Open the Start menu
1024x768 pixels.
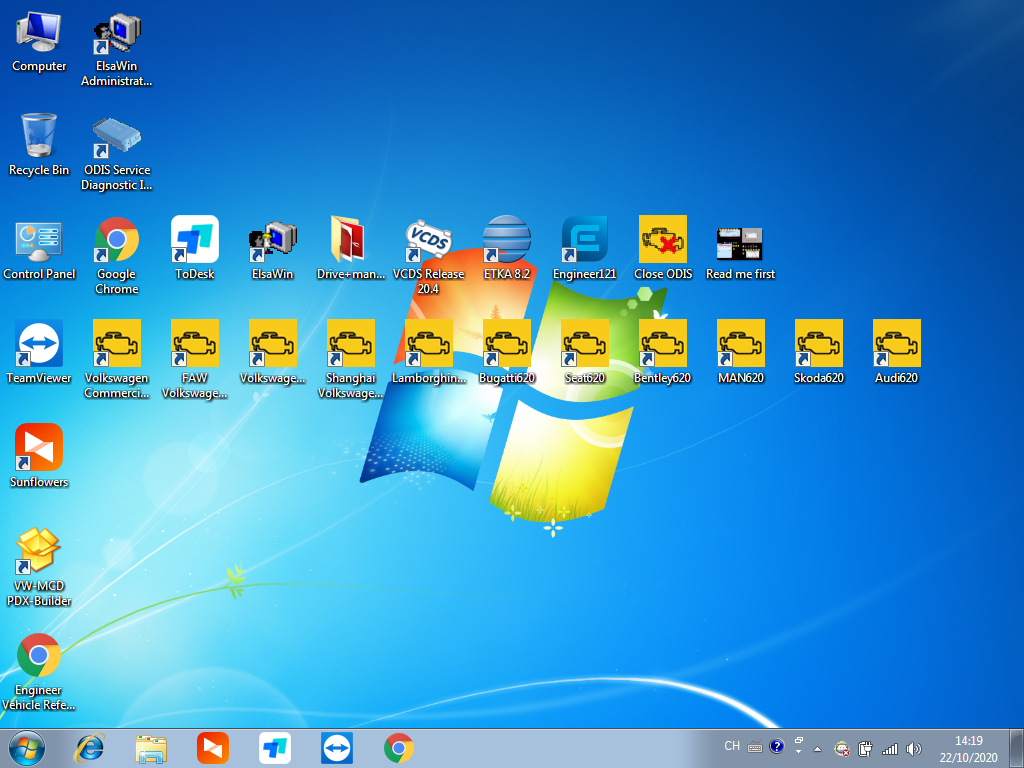pos(25,748)
